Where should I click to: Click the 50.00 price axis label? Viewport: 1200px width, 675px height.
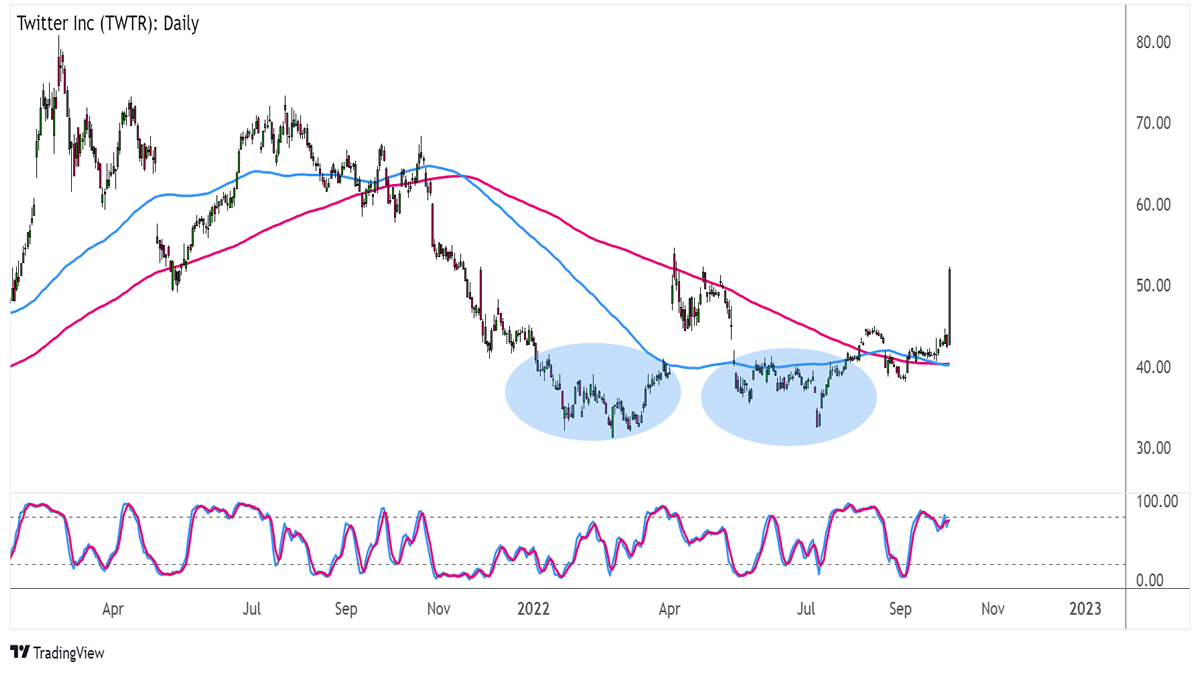coord(1152,285)
